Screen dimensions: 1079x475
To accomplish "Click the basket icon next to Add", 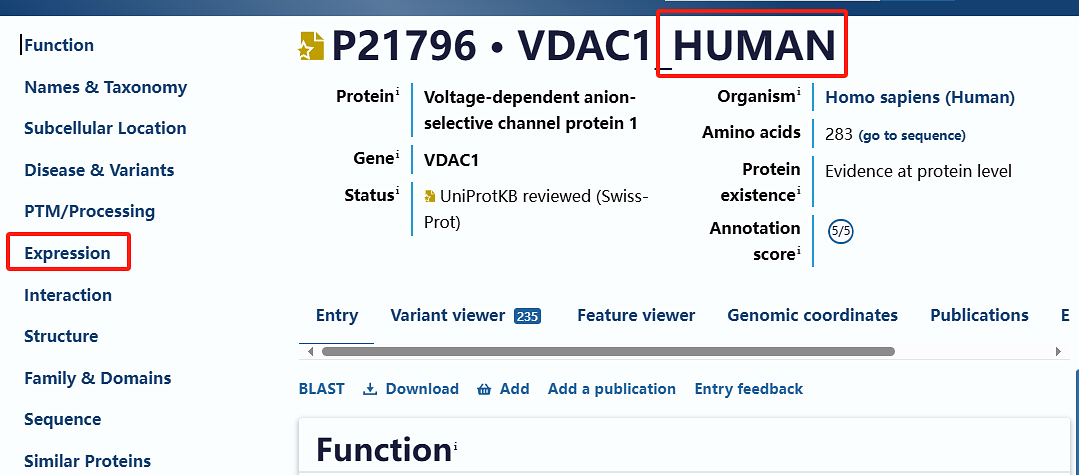I will [x=484, y=390].
